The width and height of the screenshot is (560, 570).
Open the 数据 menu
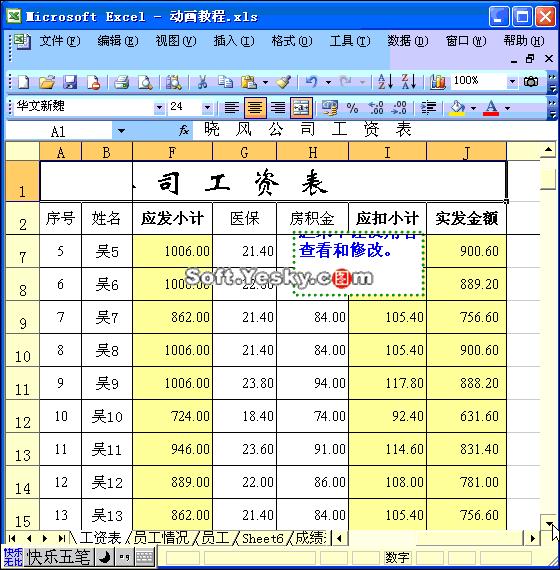(408, 41)
